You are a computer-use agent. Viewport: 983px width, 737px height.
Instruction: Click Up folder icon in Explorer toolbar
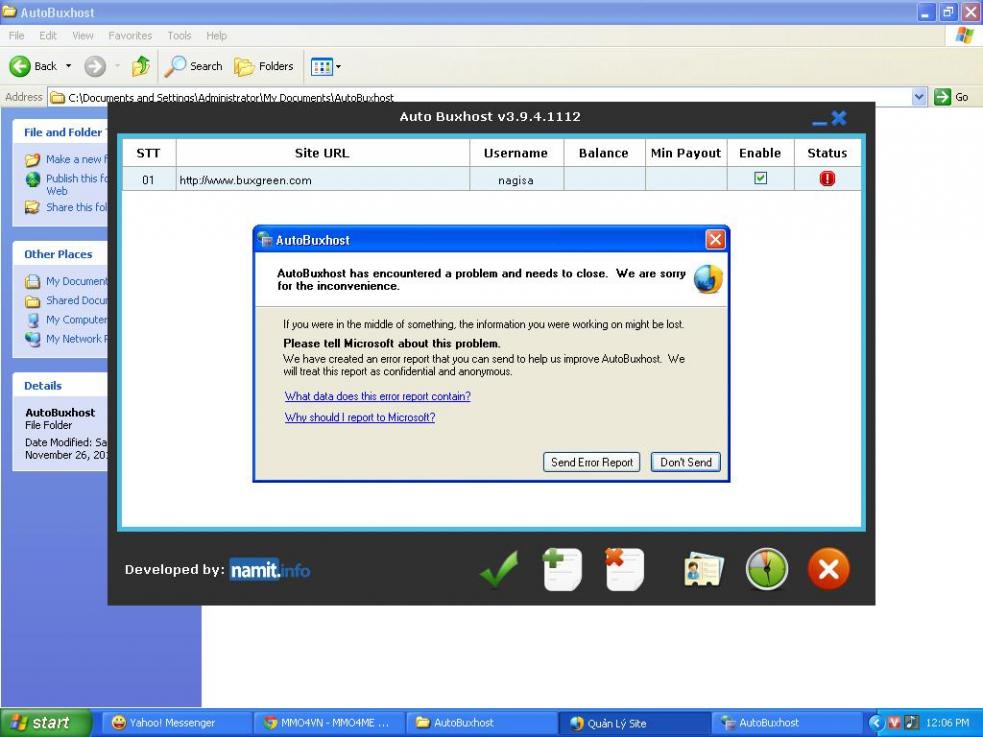coord(141,66)
